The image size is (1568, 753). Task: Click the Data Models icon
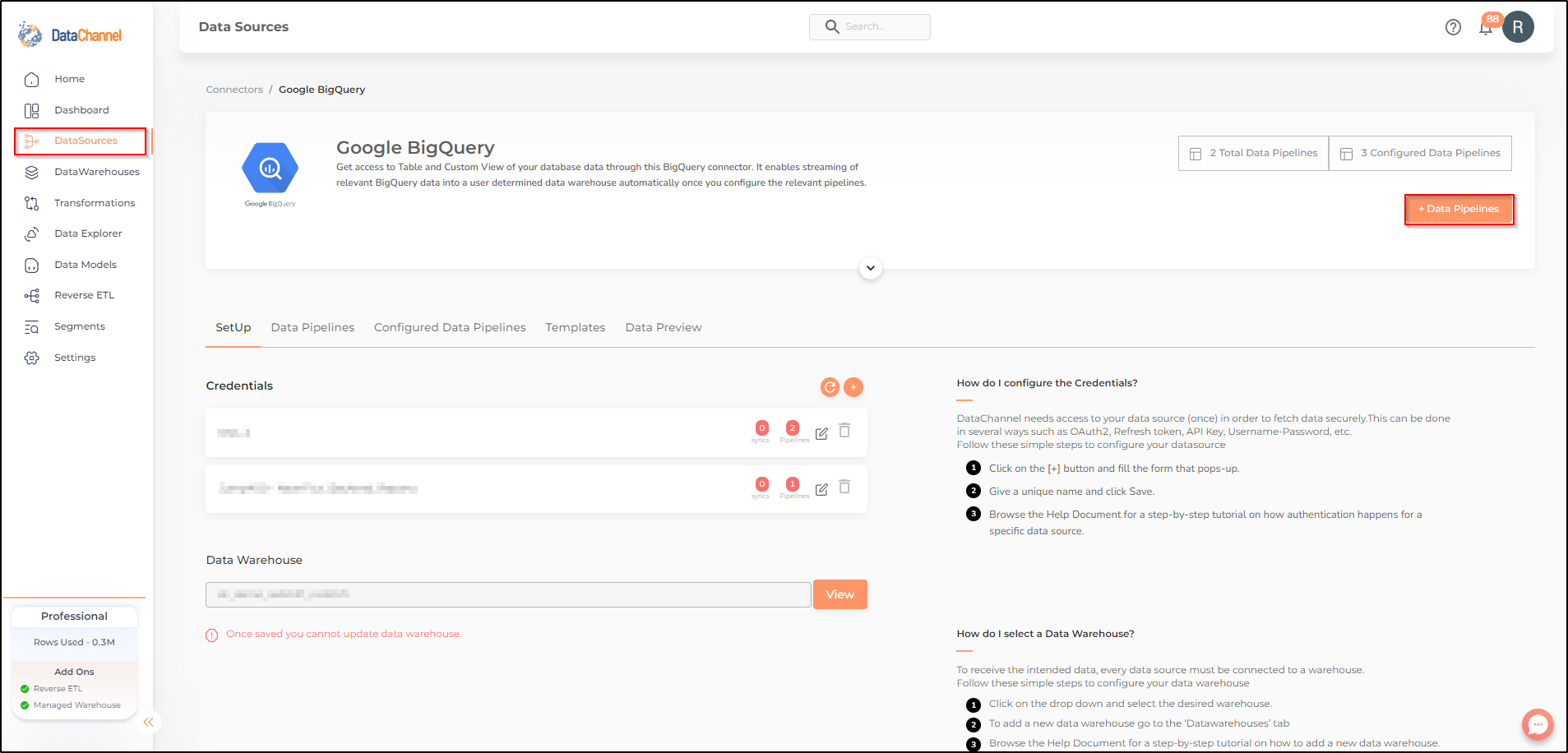[31, 265]
